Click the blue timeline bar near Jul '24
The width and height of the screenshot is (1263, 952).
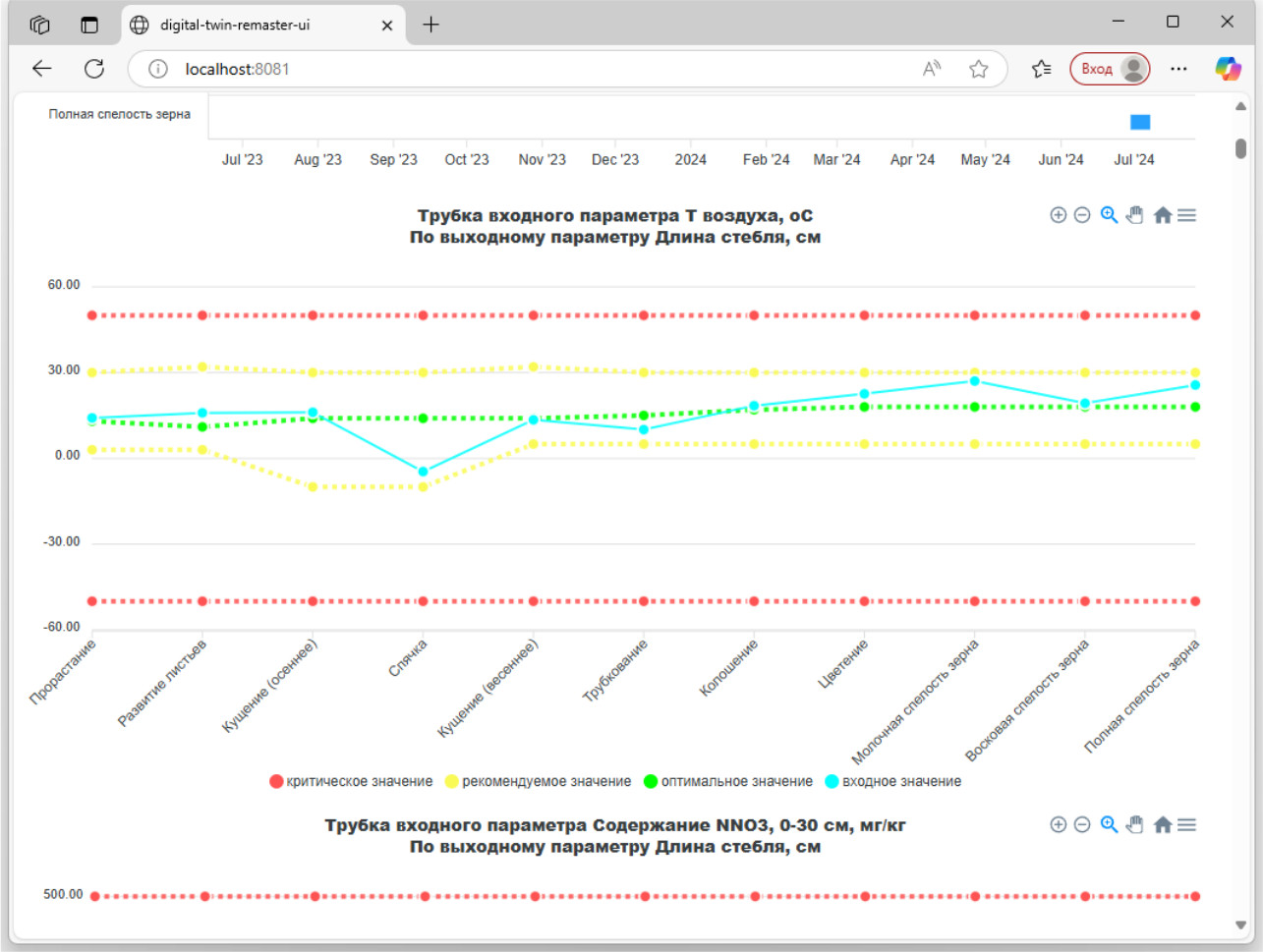(x=1140, y=122)
